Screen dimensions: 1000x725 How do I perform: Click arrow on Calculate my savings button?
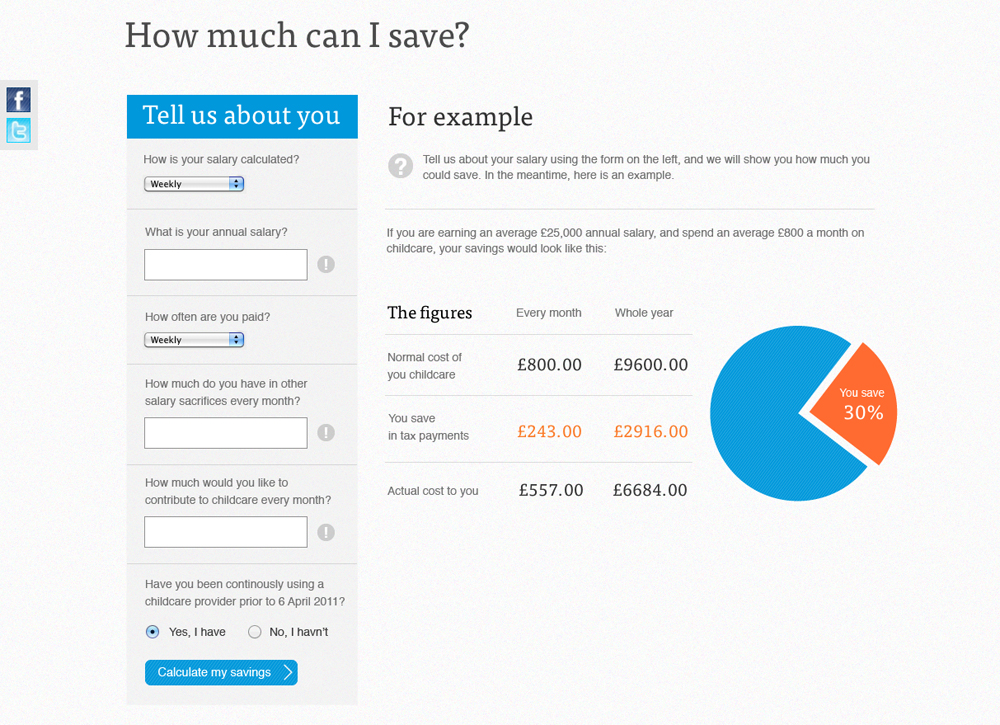[288, 672]
